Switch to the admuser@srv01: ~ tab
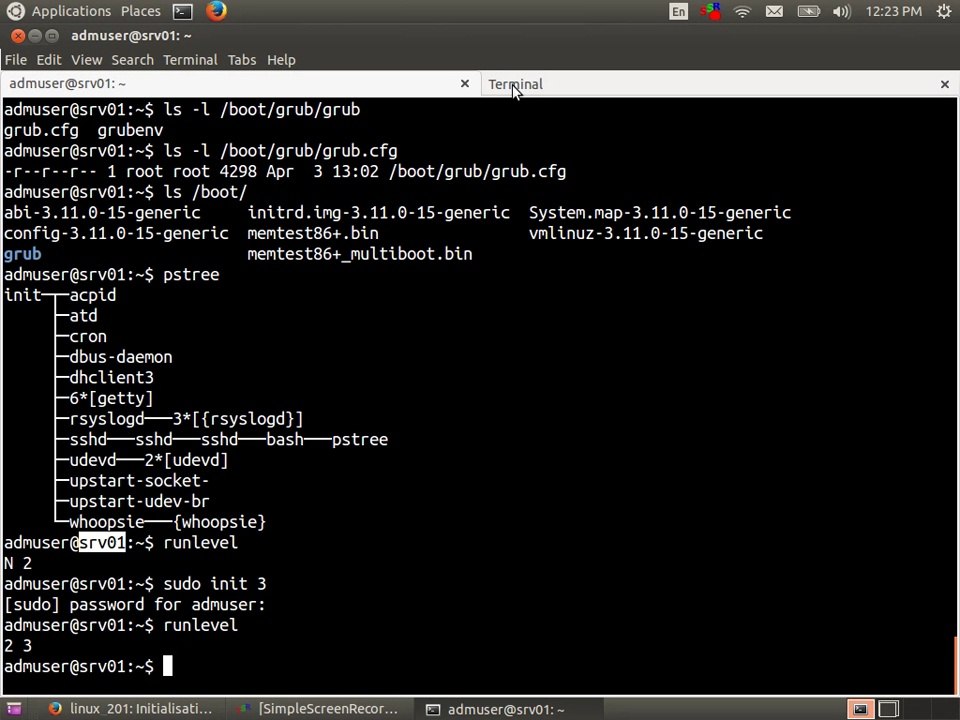The width and height of the screenshot is (960, 720). (x=240, y=84)
